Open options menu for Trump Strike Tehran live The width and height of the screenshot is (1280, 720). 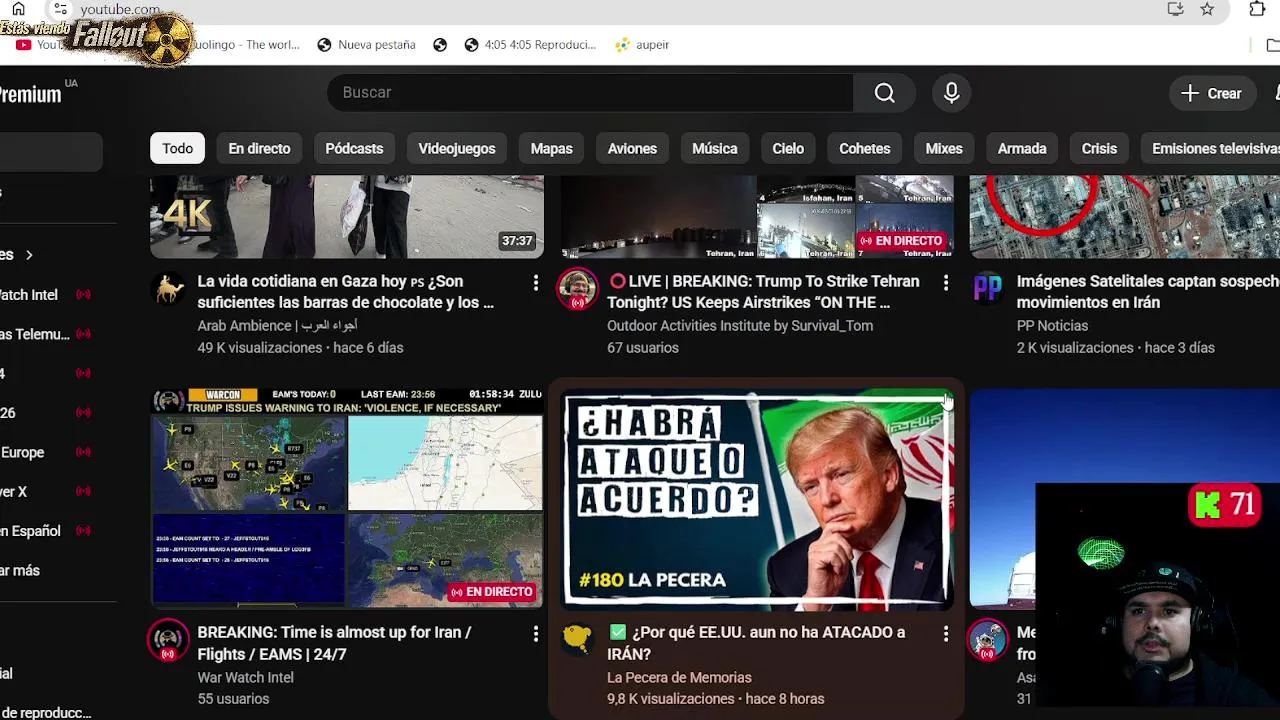pyautogui.click(x=945, y=284)
